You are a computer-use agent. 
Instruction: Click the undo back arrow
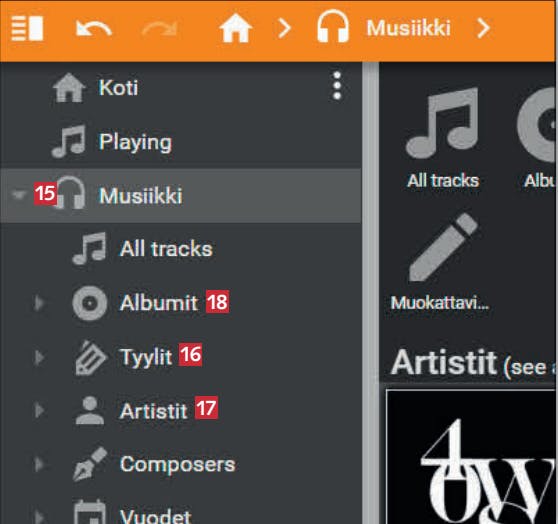click(x=94, y=28)
